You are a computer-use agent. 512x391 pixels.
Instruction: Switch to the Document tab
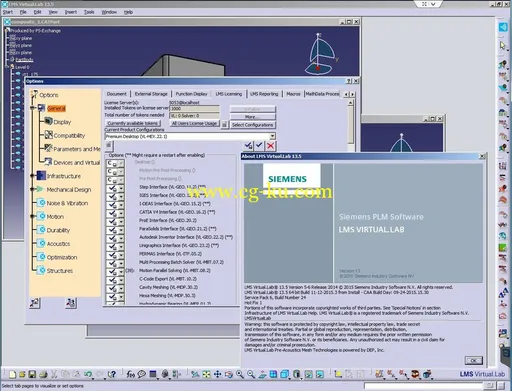click(117, 94)
